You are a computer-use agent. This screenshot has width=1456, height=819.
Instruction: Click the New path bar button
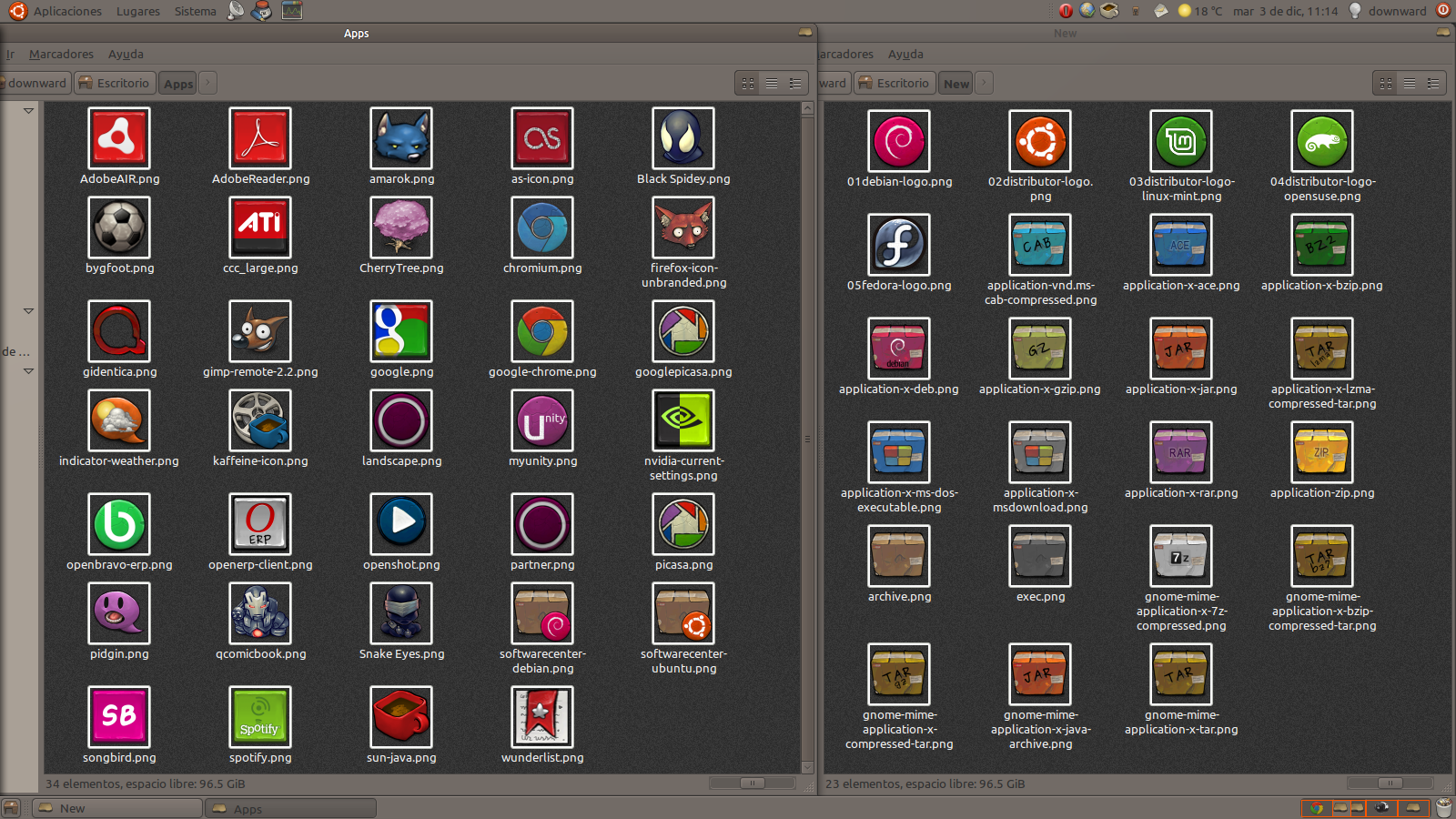pos(955,83)
